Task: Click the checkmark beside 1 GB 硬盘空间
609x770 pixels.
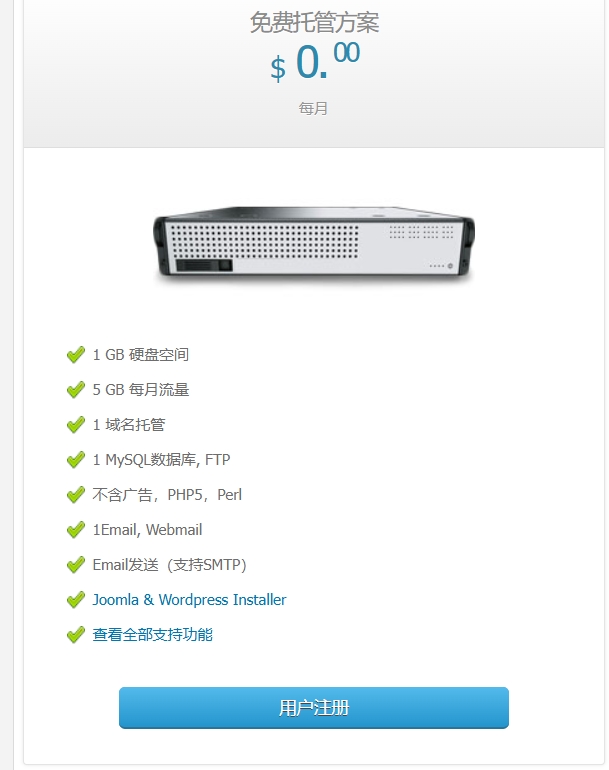Action: (76, 355)
